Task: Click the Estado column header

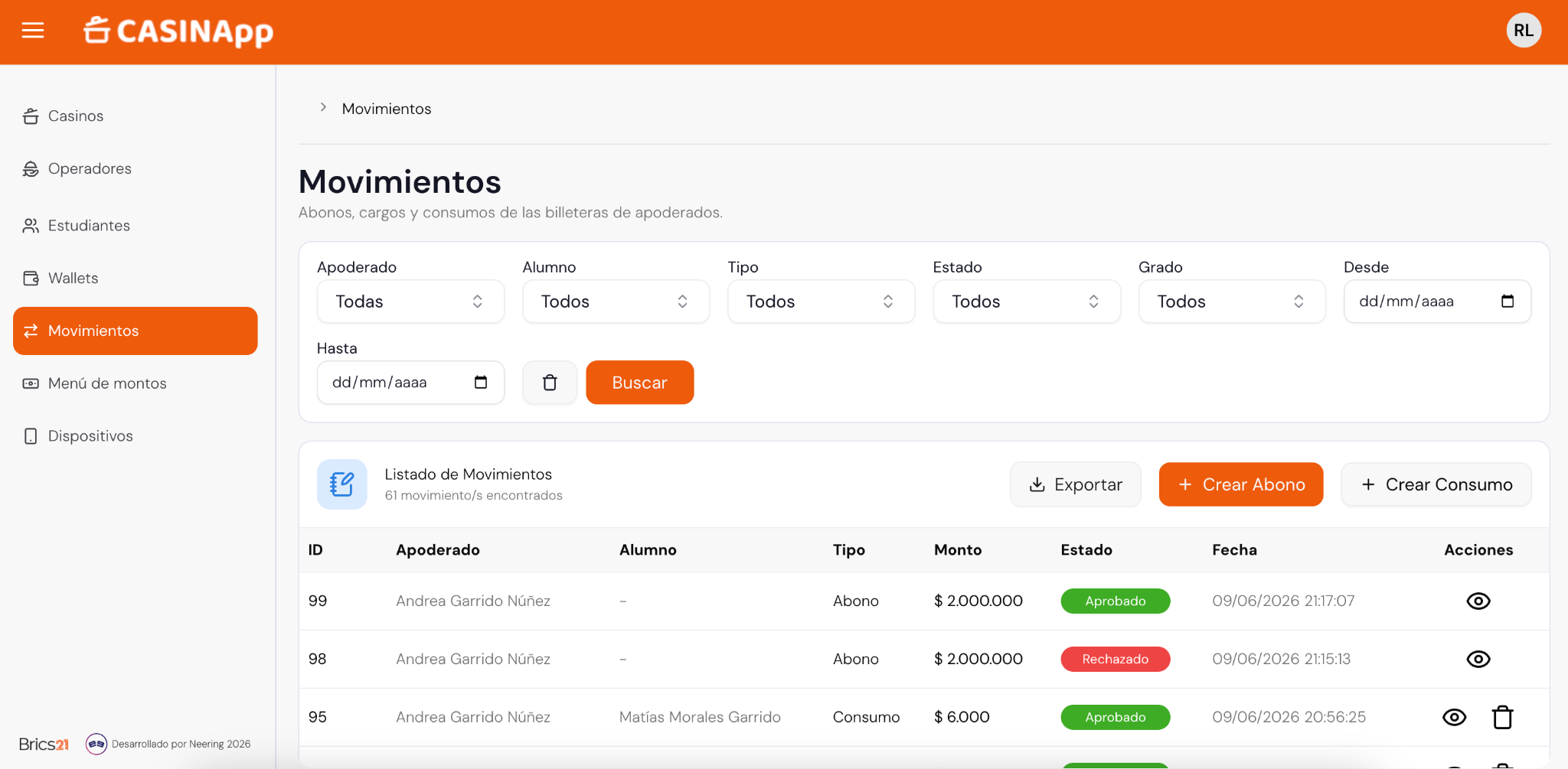Action: (1086, 550)
